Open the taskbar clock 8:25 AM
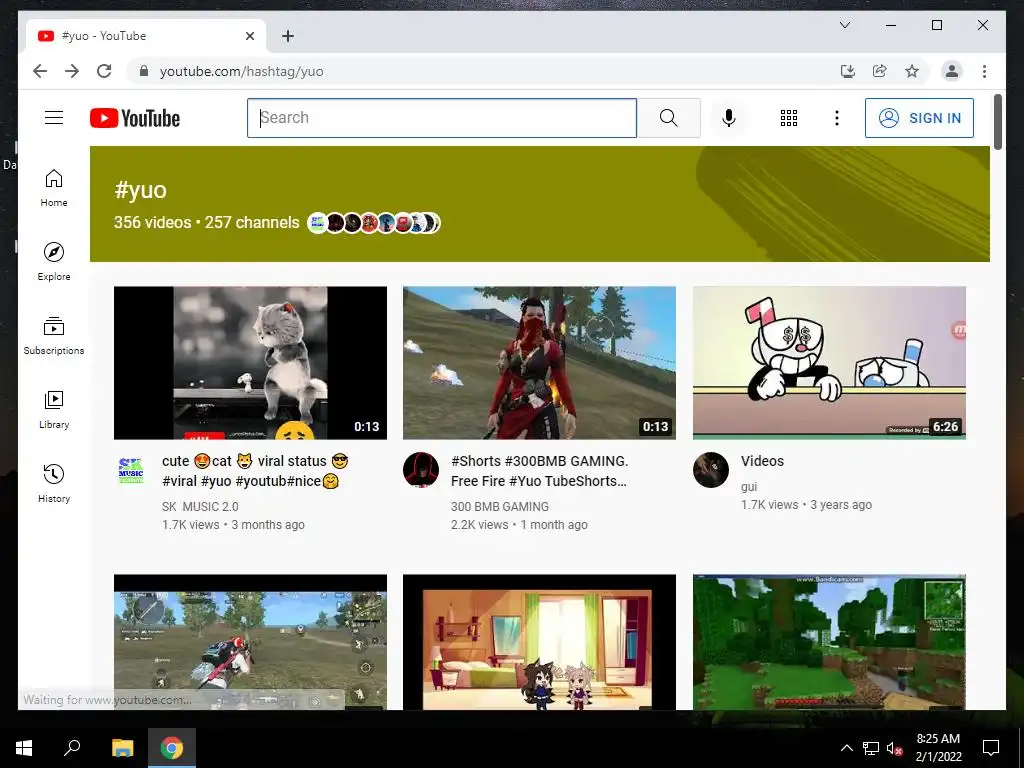 (x=938, y=748)
